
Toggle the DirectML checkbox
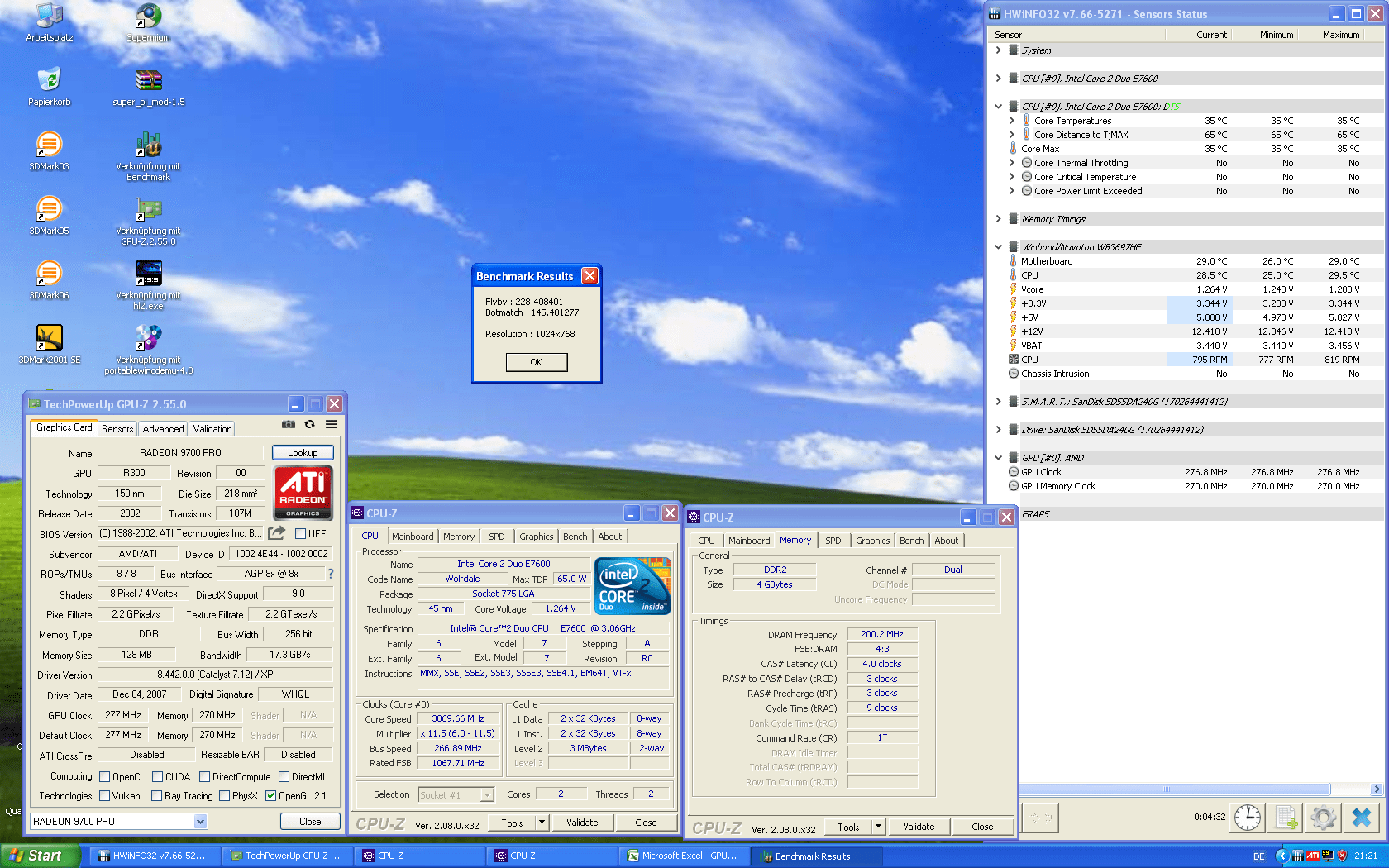284,777
